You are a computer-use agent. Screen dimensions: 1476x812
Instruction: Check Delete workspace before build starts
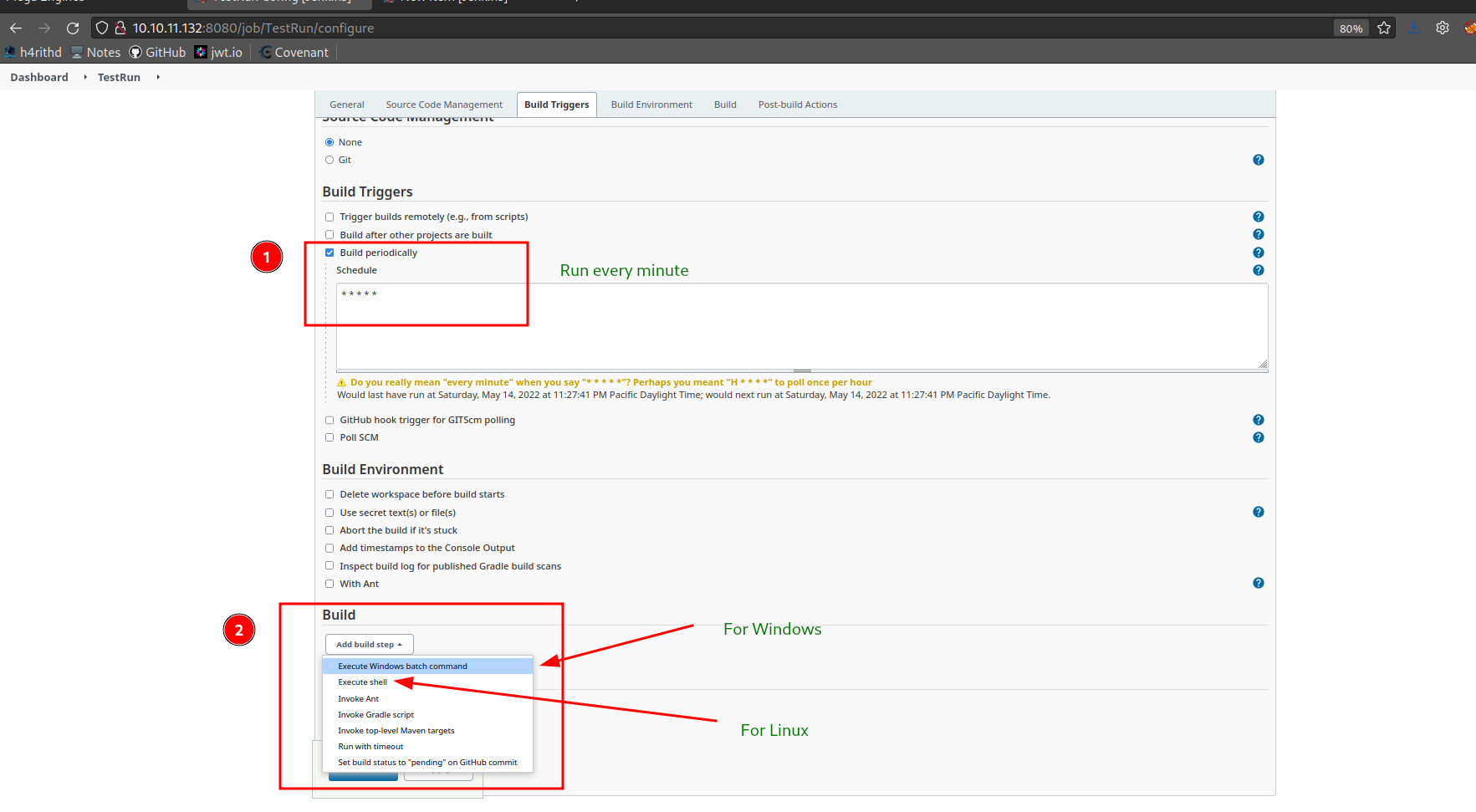point(329,494)
